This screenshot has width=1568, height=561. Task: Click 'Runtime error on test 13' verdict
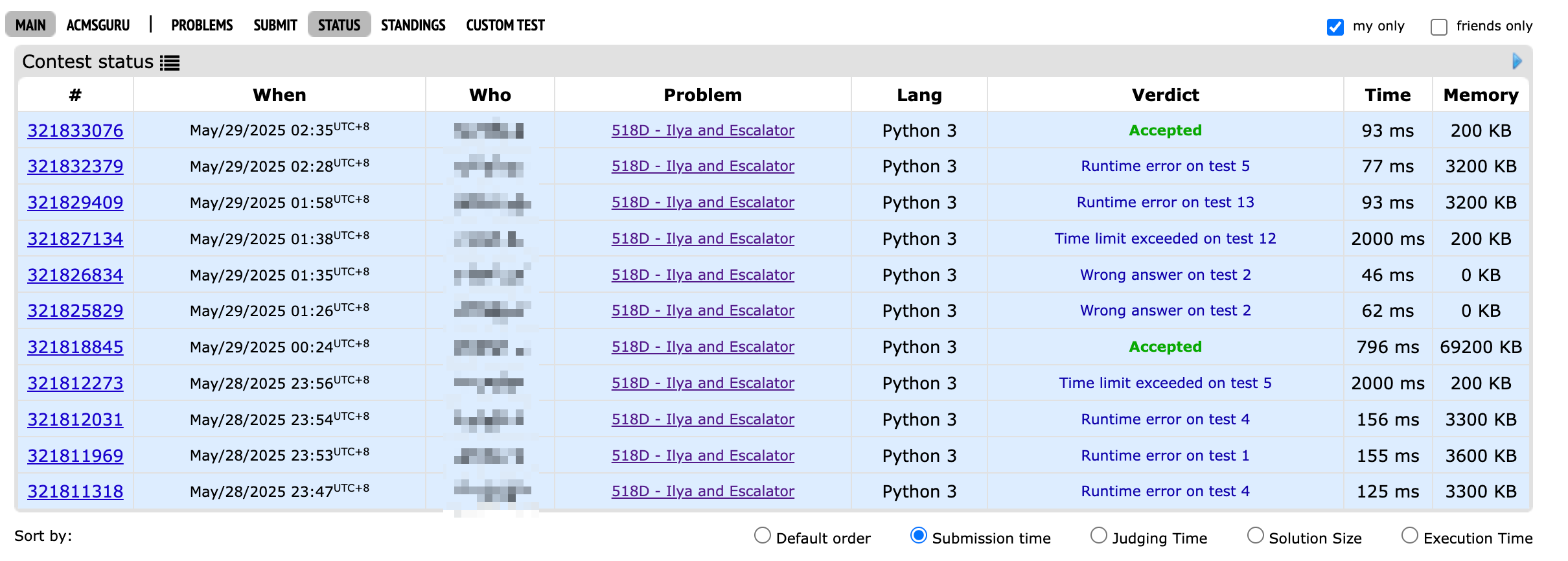(1165, 202)
